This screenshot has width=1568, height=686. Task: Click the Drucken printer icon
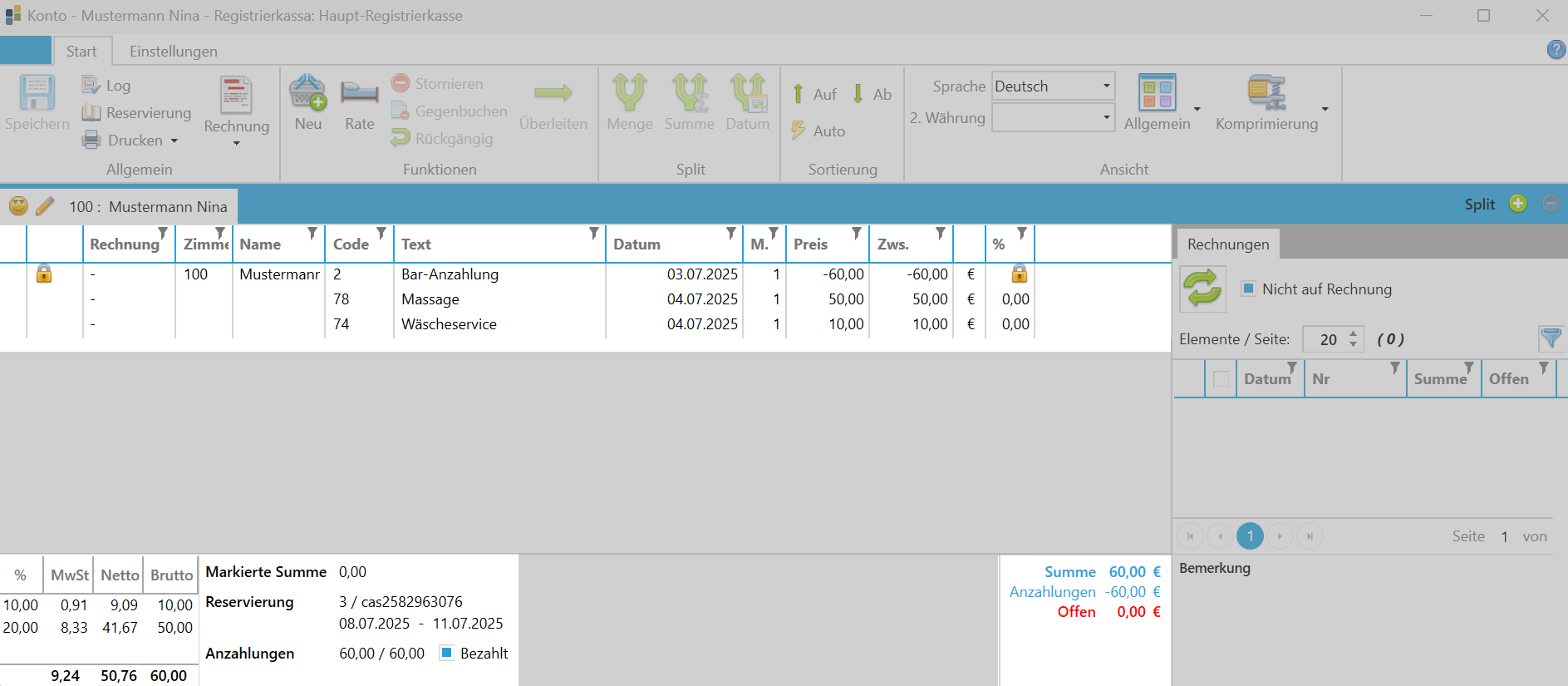point(91,140)
